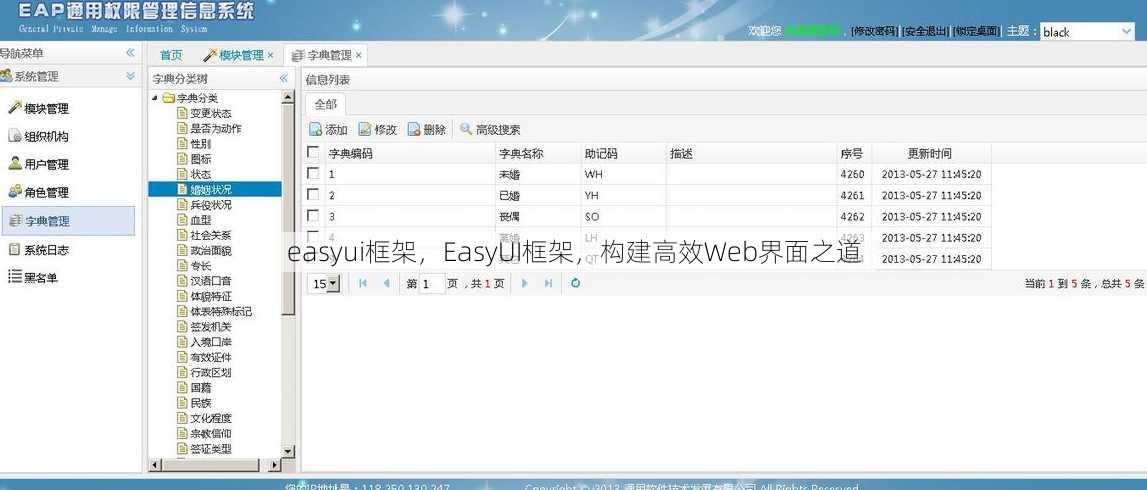
Task: Go to the next page of the grid
Action: point(524,283)
